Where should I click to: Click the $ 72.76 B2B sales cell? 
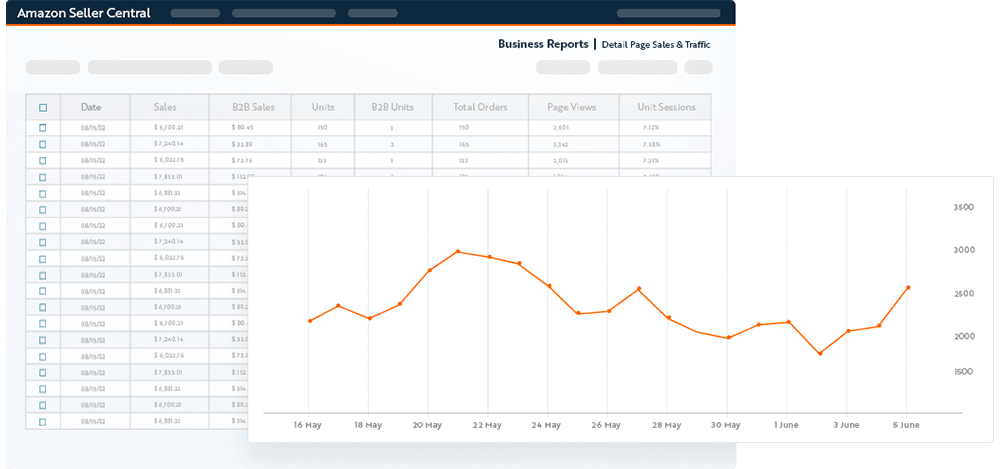click(242, 161)
